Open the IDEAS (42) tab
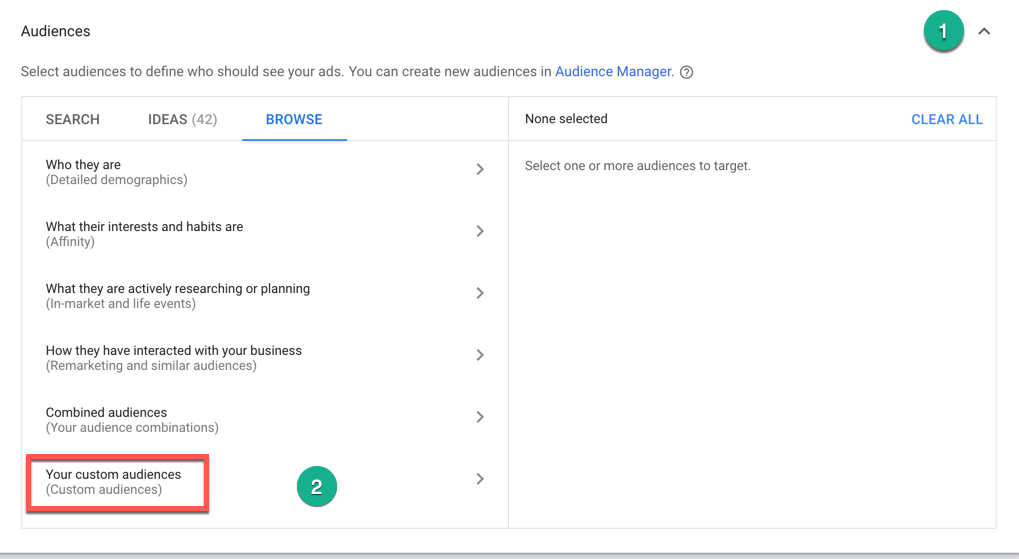1019x559 pixels. click(x=182, y=119)
